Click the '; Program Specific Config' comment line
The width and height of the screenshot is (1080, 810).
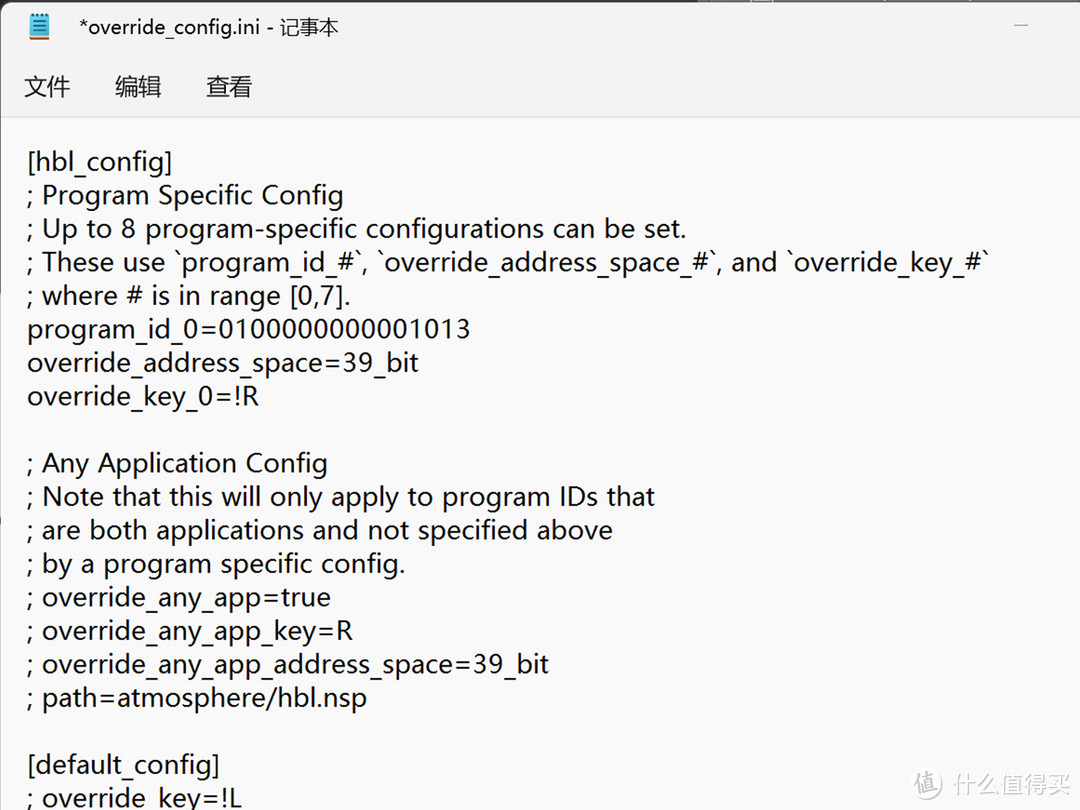point(185,196)
